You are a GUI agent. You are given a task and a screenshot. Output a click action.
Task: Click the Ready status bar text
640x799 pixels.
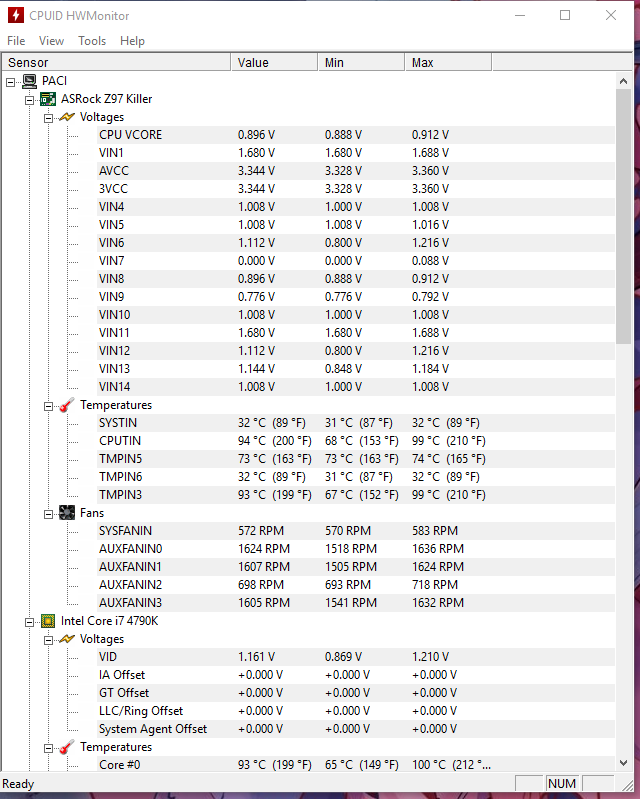(x=18, y=784)
